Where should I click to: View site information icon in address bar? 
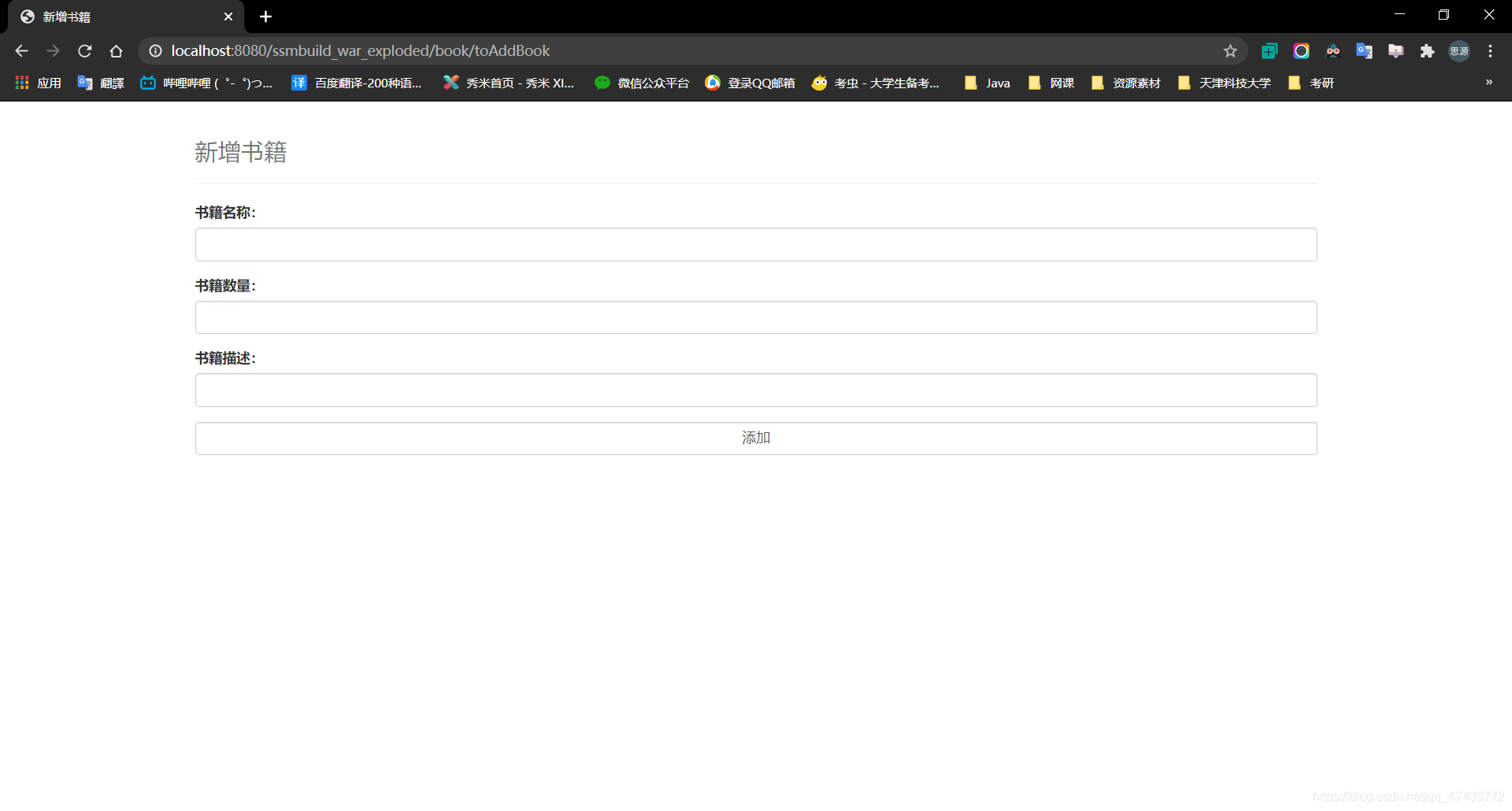tap(156, 51)
